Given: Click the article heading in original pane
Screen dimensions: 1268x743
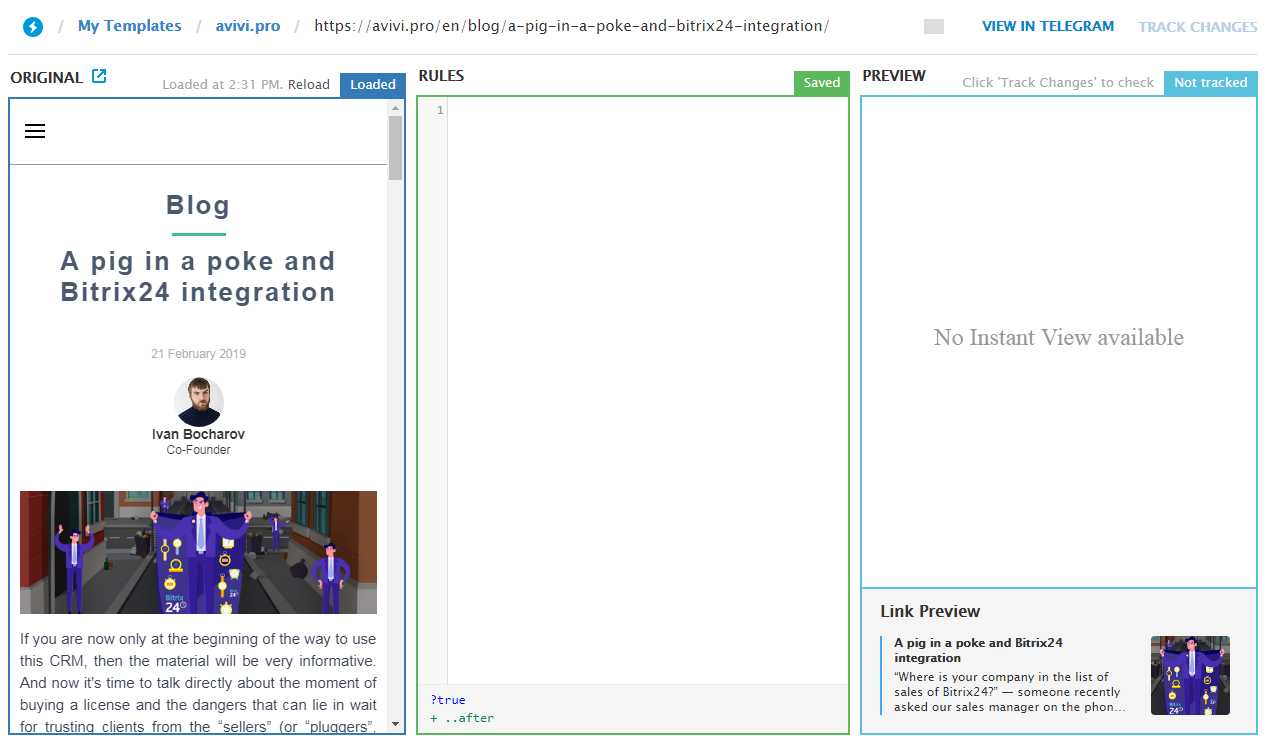Looking at the screenshot, I should pyautogui.click(x=198, y=277).
